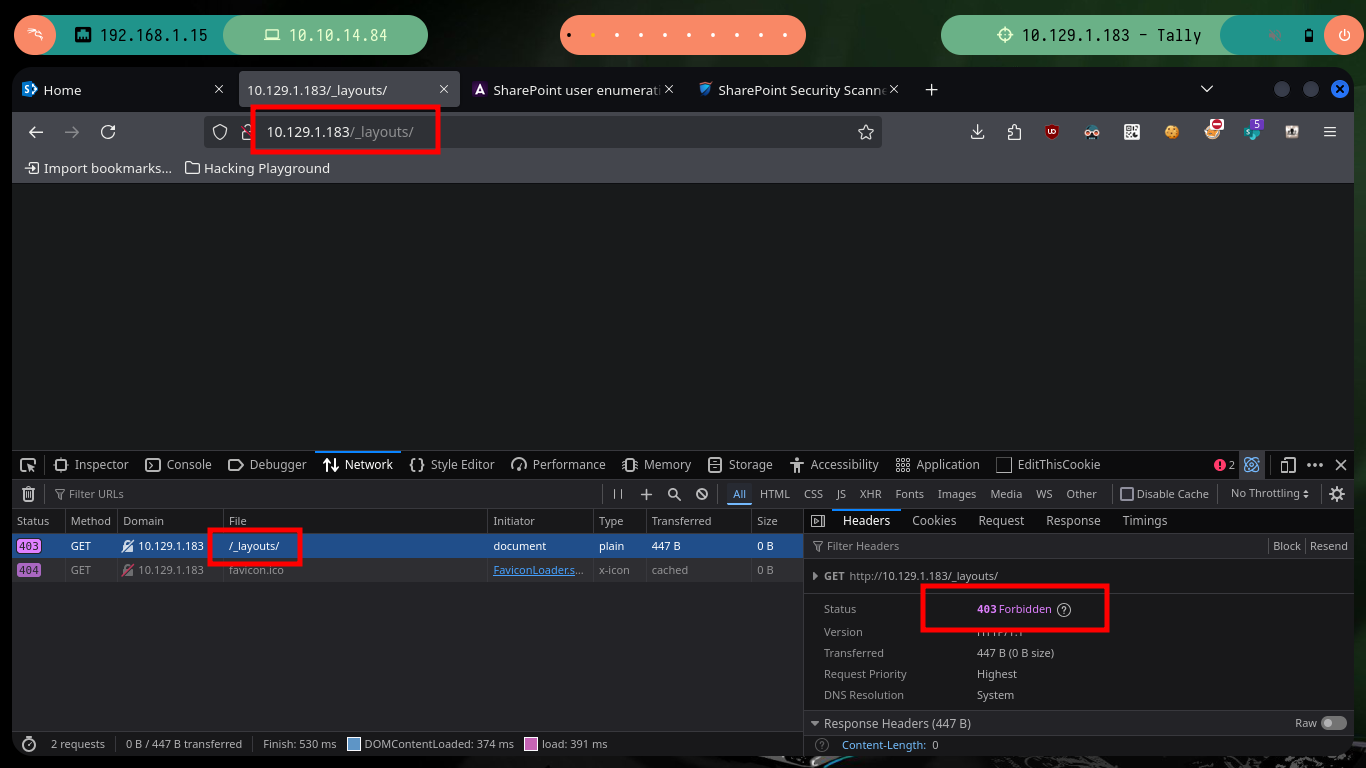Open the Style Editor panel

pos(452,465)
